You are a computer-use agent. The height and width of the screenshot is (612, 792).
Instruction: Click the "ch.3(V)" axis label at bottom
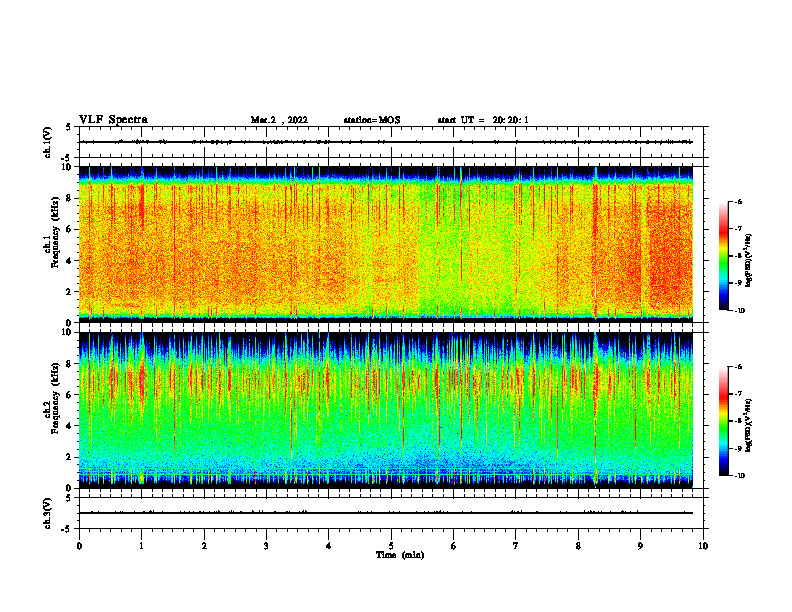(48, 513)
